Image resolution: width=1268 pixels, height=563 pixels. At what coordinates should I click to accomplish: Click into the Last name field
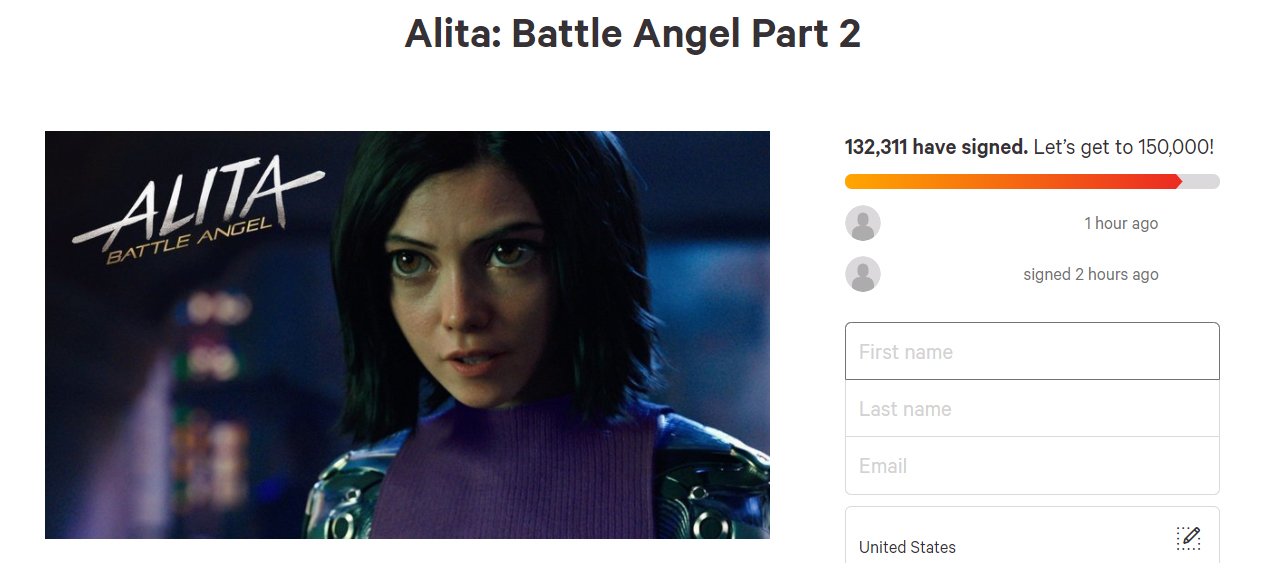pos(1031,409)
